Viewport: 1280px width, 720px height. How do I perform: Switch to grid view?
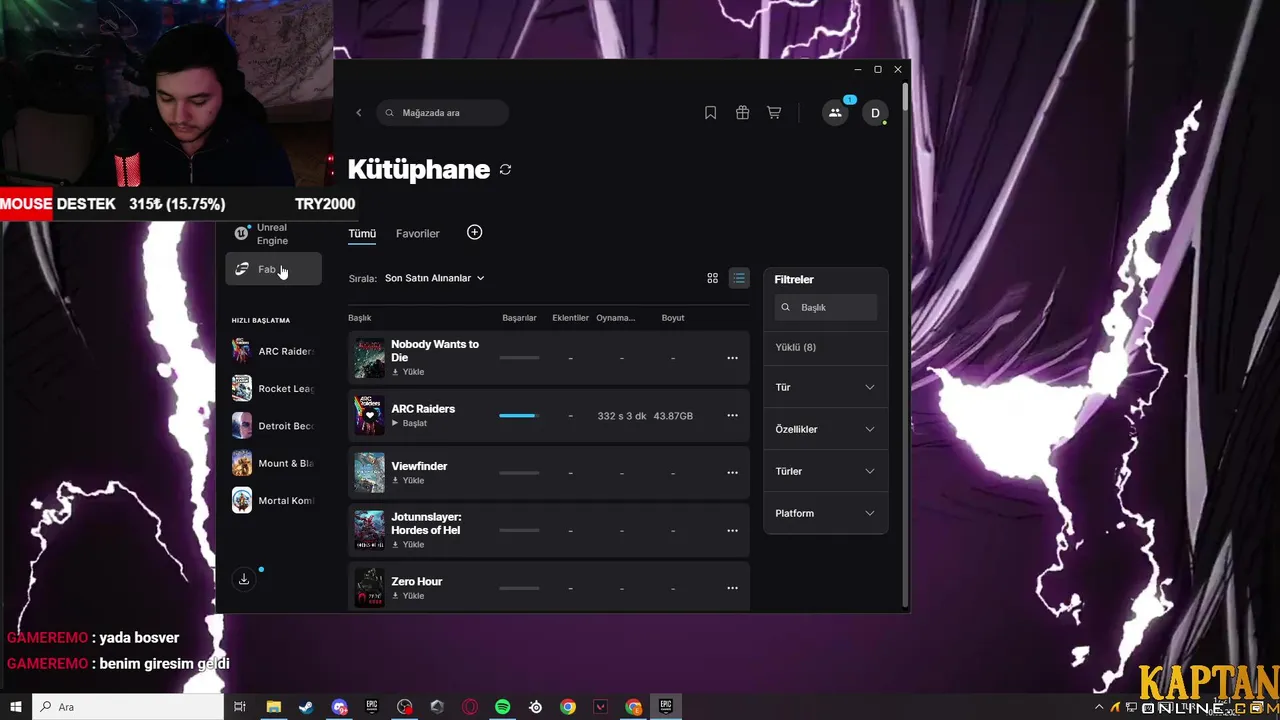712,278
